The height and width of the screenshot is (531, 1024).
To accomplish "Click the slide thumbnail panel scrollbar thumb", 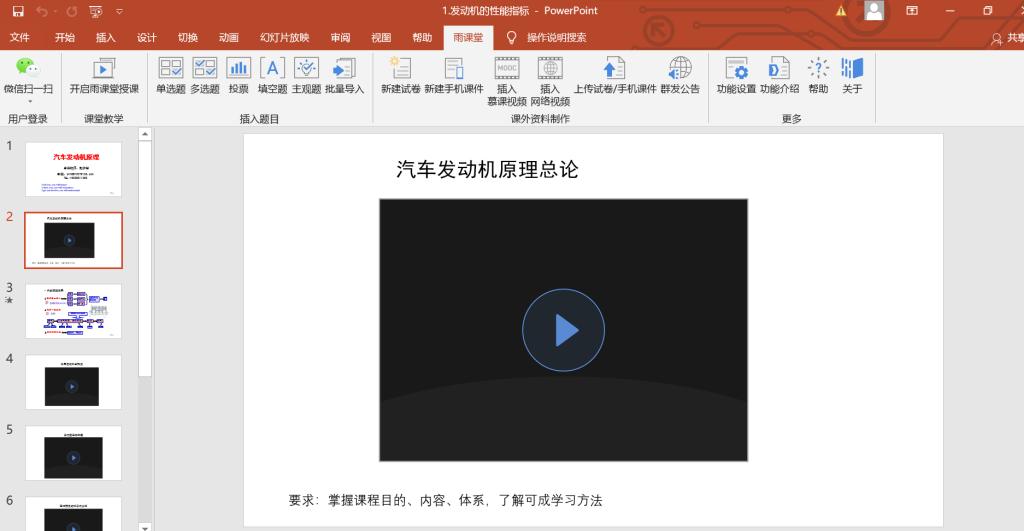I will point(145,259).
